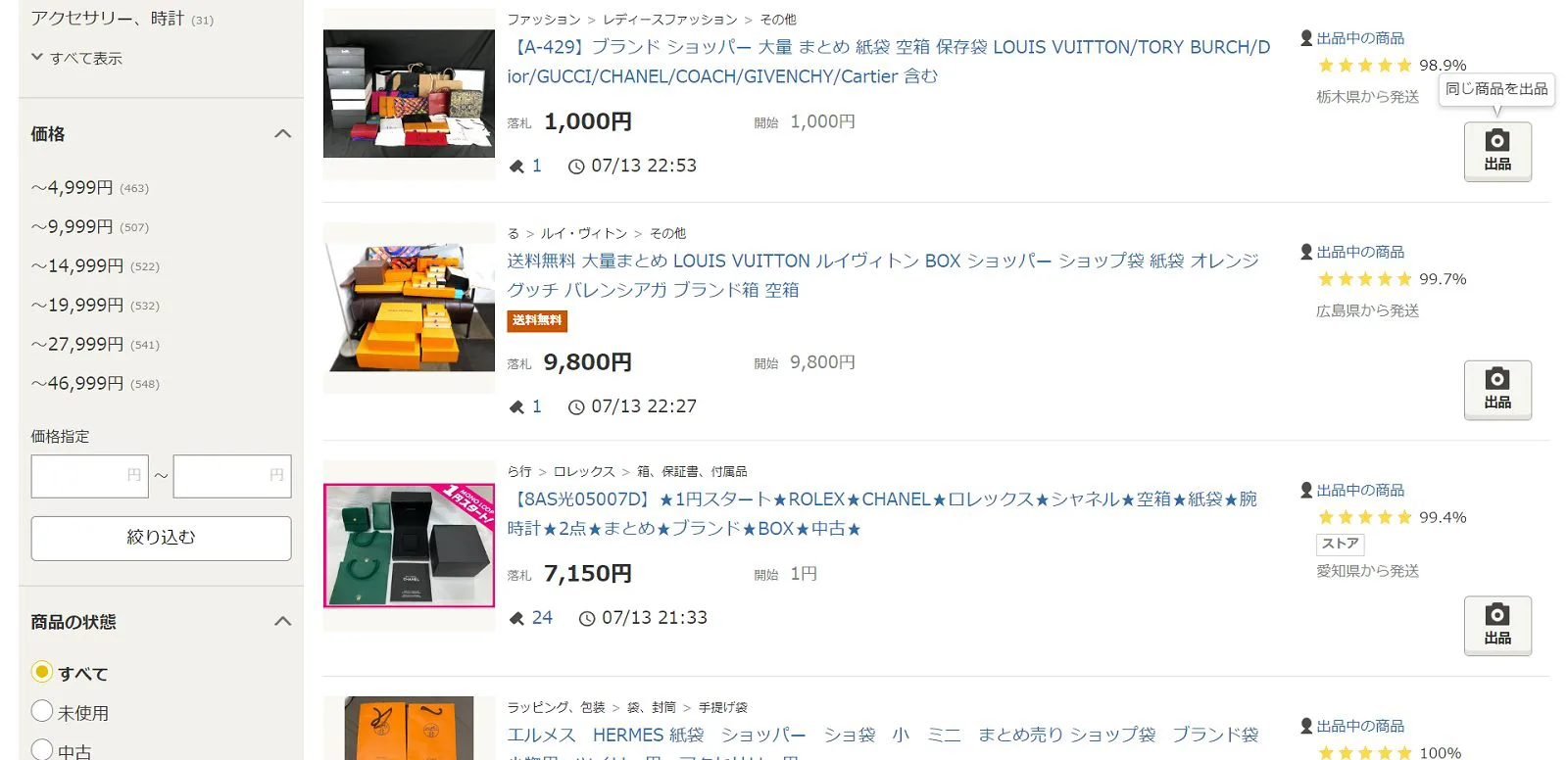Expand すべて表示 category list
The image size is (1568, 760).
click(76, 58)
